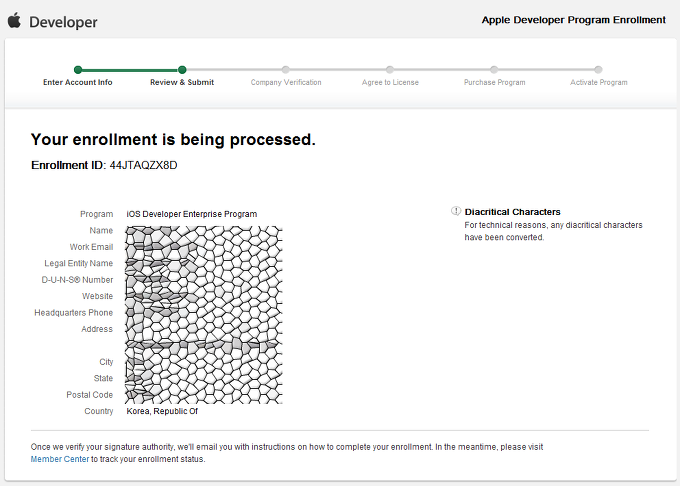
Task: Click the Name field label
Action: click(x=101, y=231)
